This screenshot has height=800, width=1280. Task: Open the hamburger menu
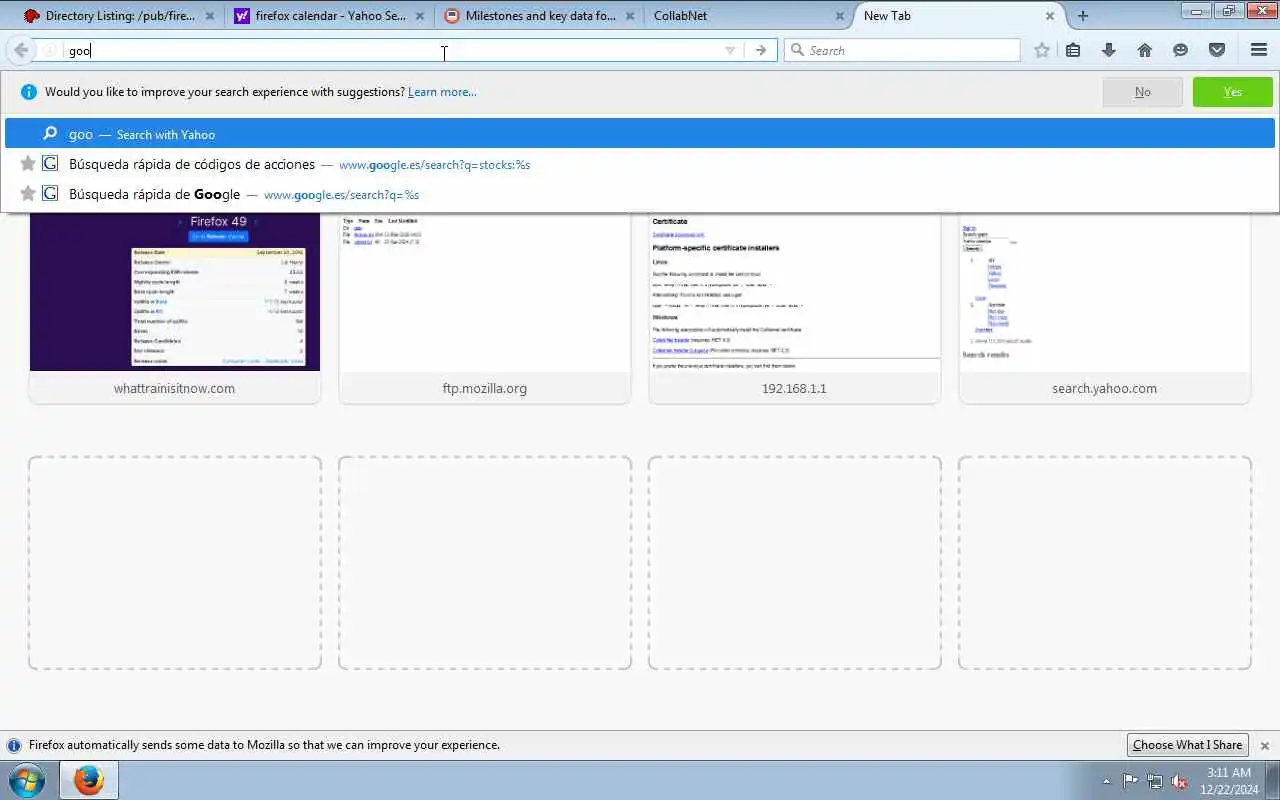coord(1259,50)
